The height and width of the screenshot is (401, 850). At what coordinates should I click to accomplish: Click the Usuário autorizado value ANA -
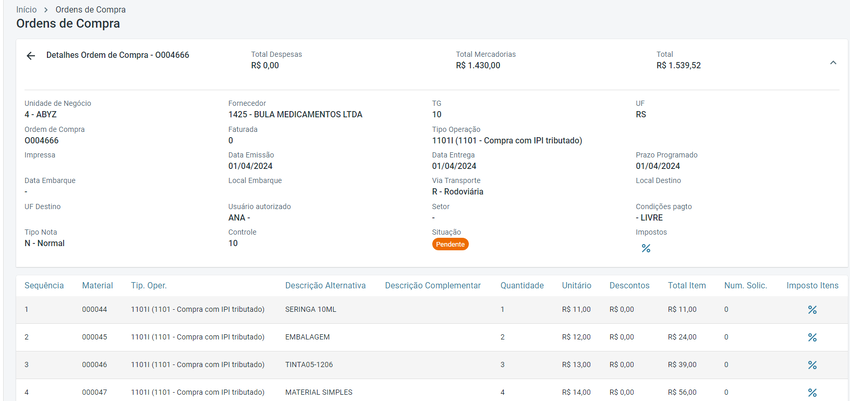pos(240,218)
